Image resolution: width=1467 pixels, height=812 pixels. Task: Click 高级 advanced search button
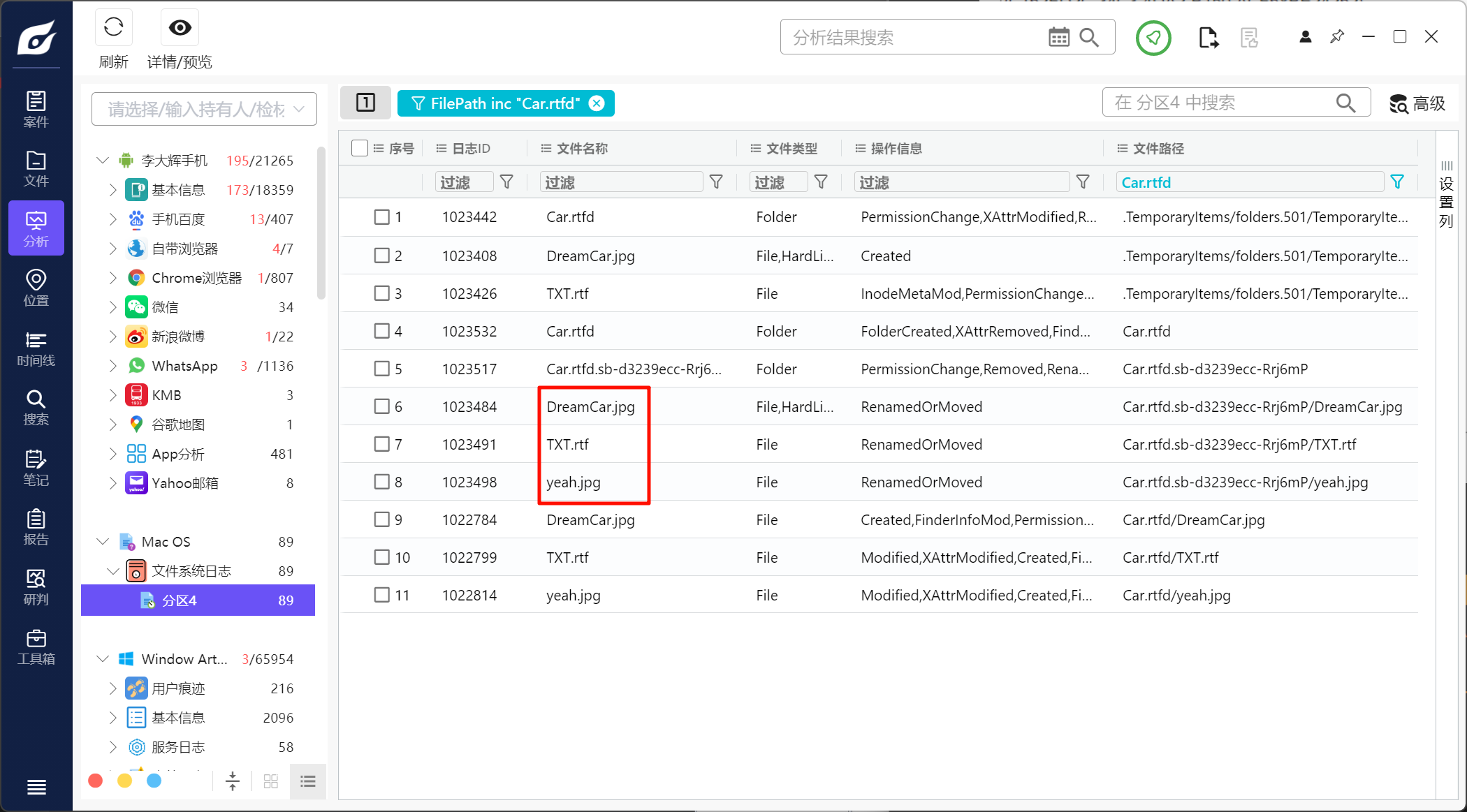1417,103
